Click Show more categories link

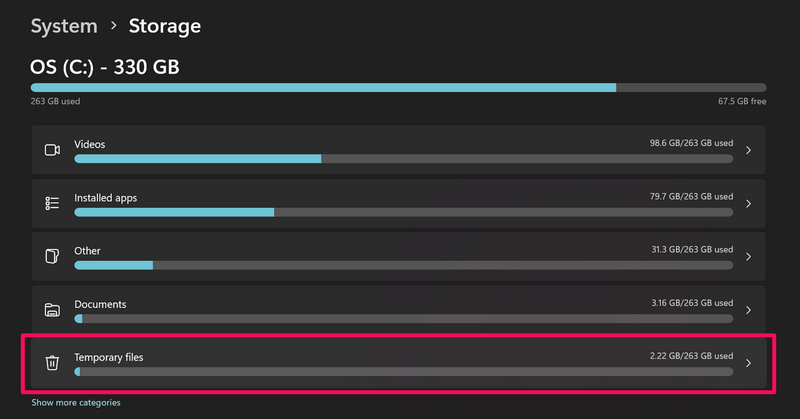tap(76, 402)
